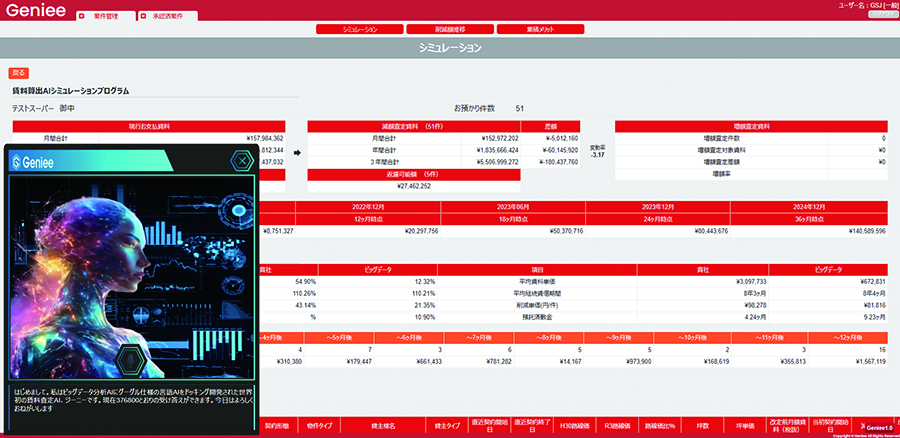Click the ¥781,282 amount cell

[498, 362]
